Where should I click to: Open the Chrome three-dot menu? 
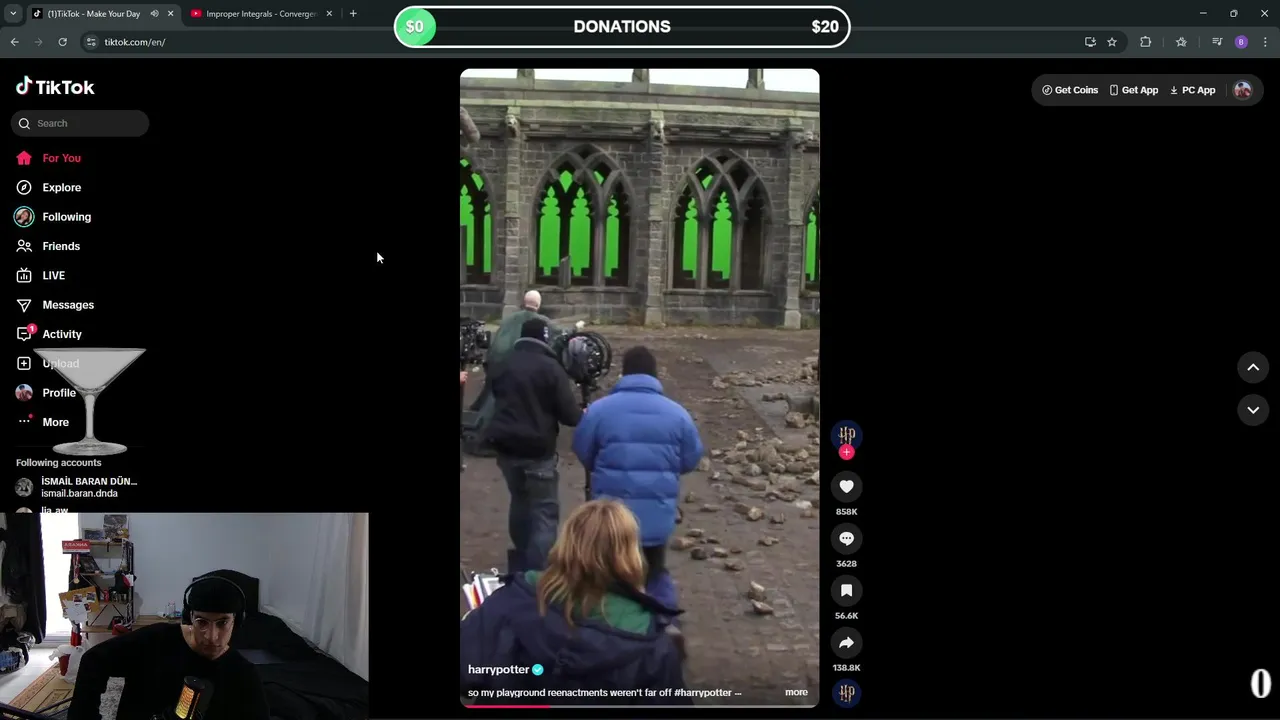pos(1265,42)
